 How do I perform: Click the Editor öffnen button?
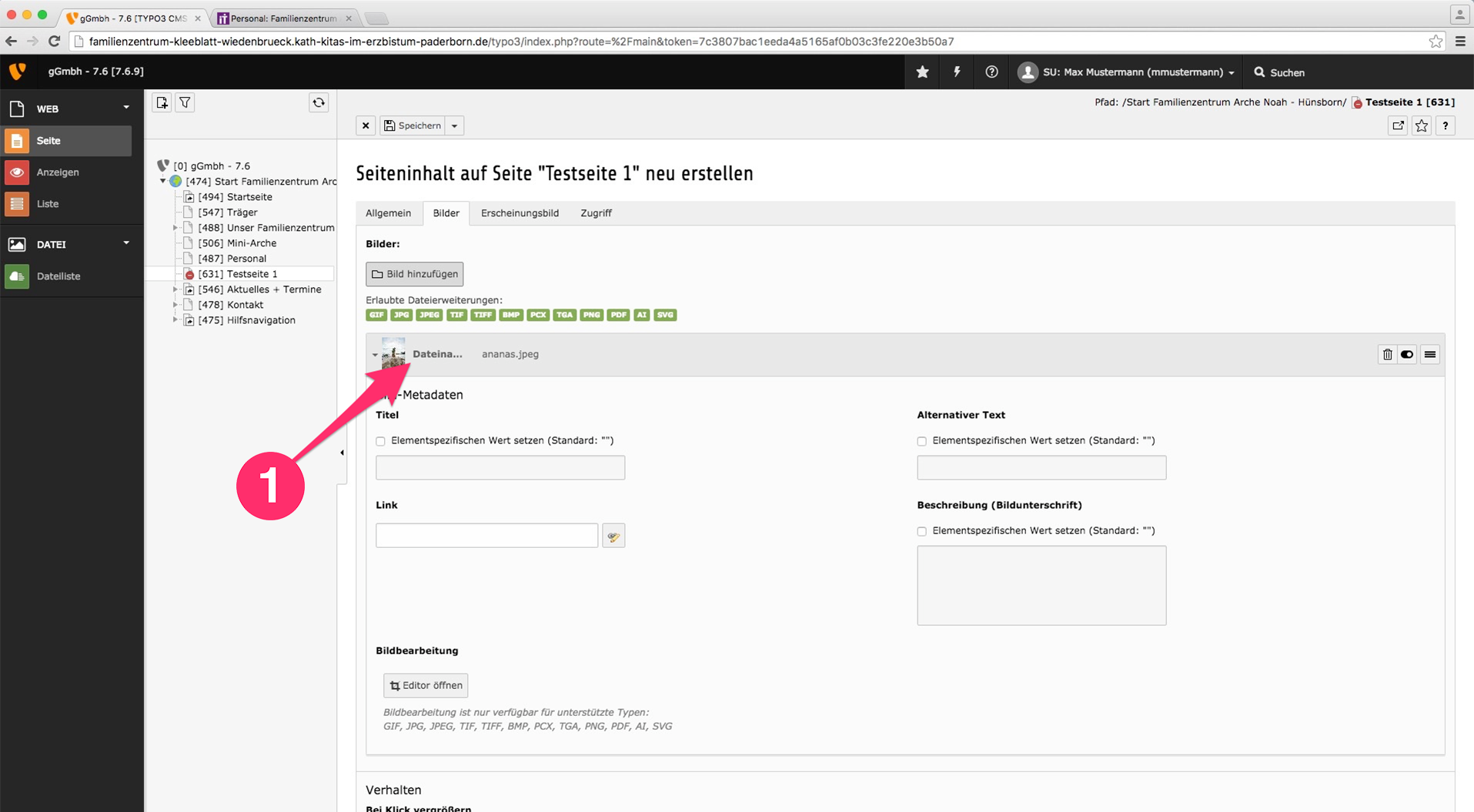(426, 685)
